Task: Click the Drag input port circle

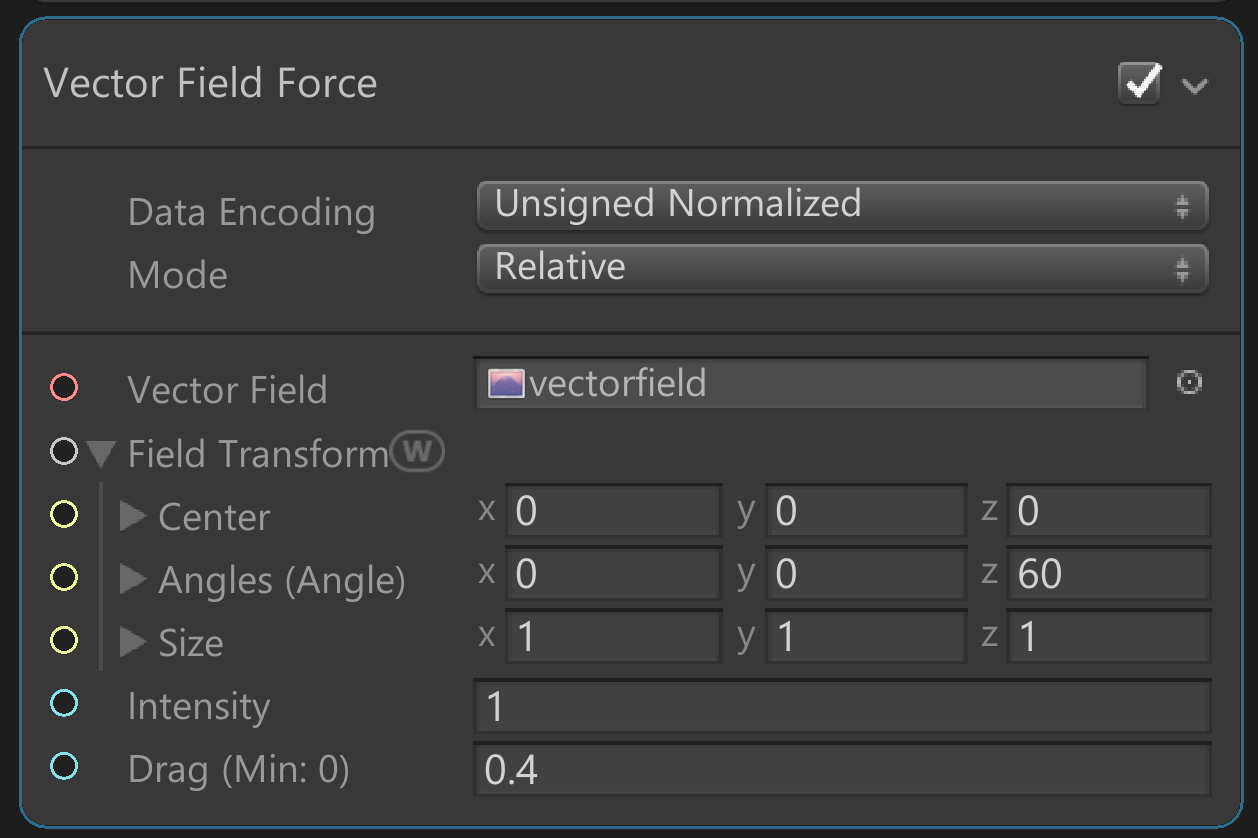Action: click(64, 767)
